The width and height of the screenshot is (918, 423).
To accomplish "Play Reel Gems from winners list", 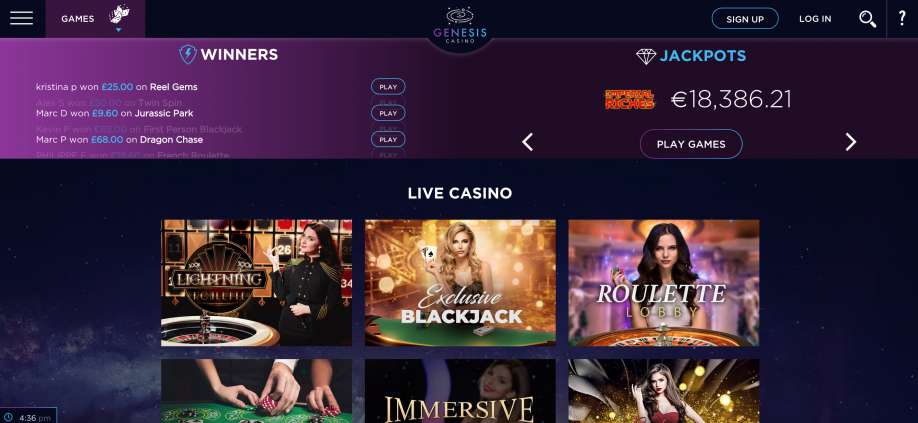I will pyautogui.click(x=388, y=87).
